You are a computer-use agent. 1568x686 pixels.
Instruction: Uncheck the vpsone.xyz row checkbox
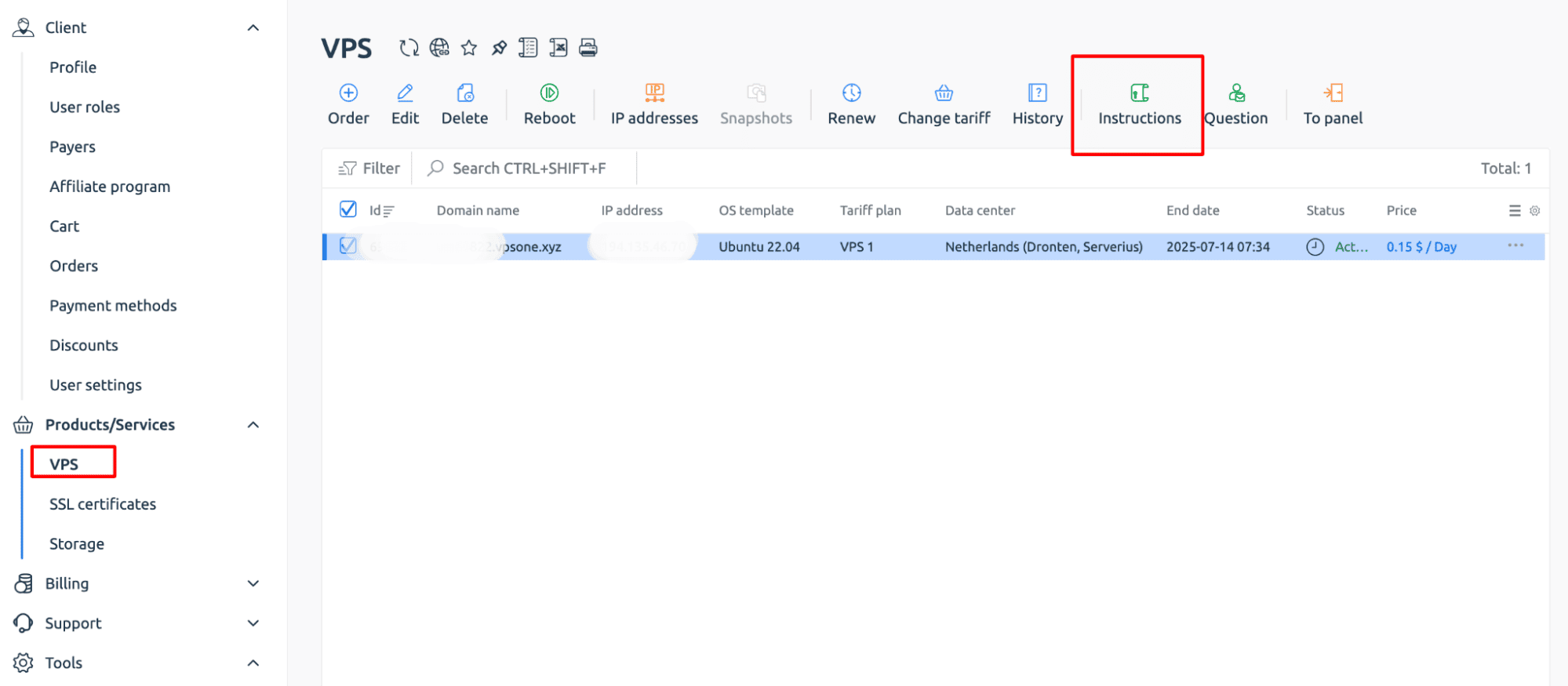coord(348,246)
